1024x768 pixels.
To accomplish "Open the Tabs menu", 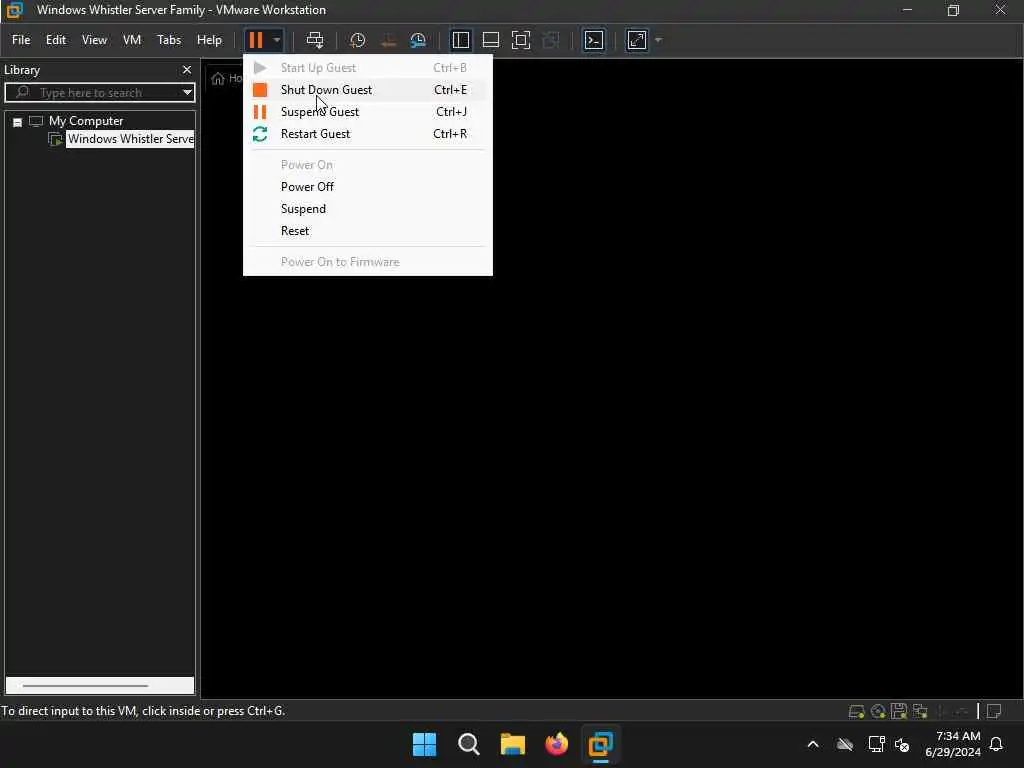I will pyautogui.click(x=168, y=40).
